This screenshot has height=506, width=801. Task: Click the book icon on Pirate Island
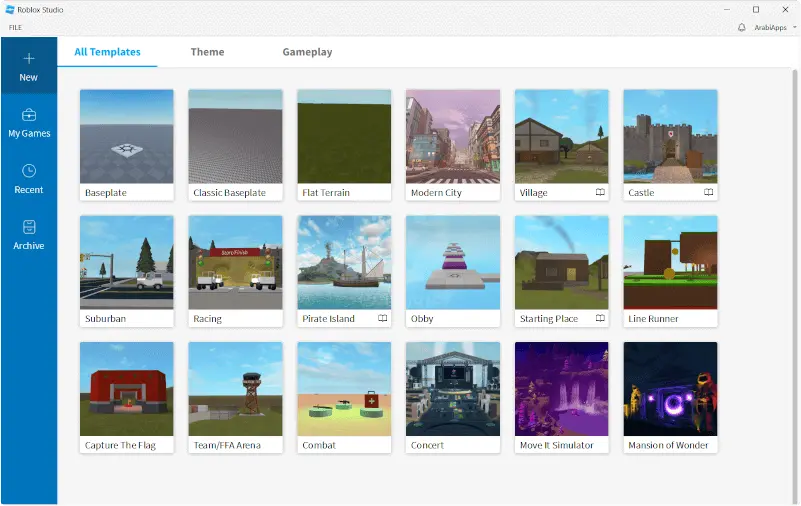point(382,318)
